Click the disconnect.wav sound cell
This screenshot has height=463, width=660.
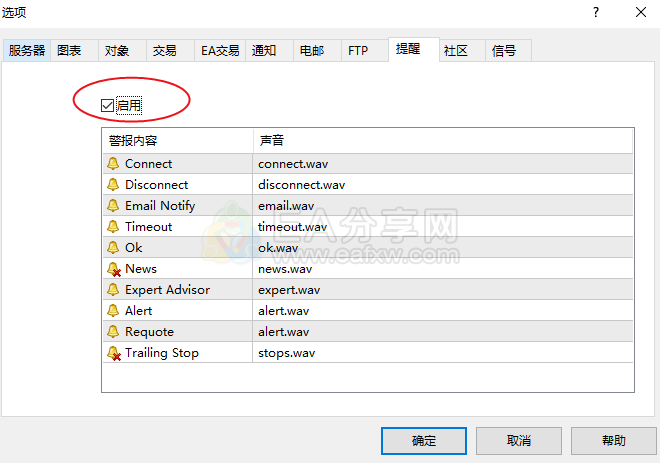coord(443,184)
